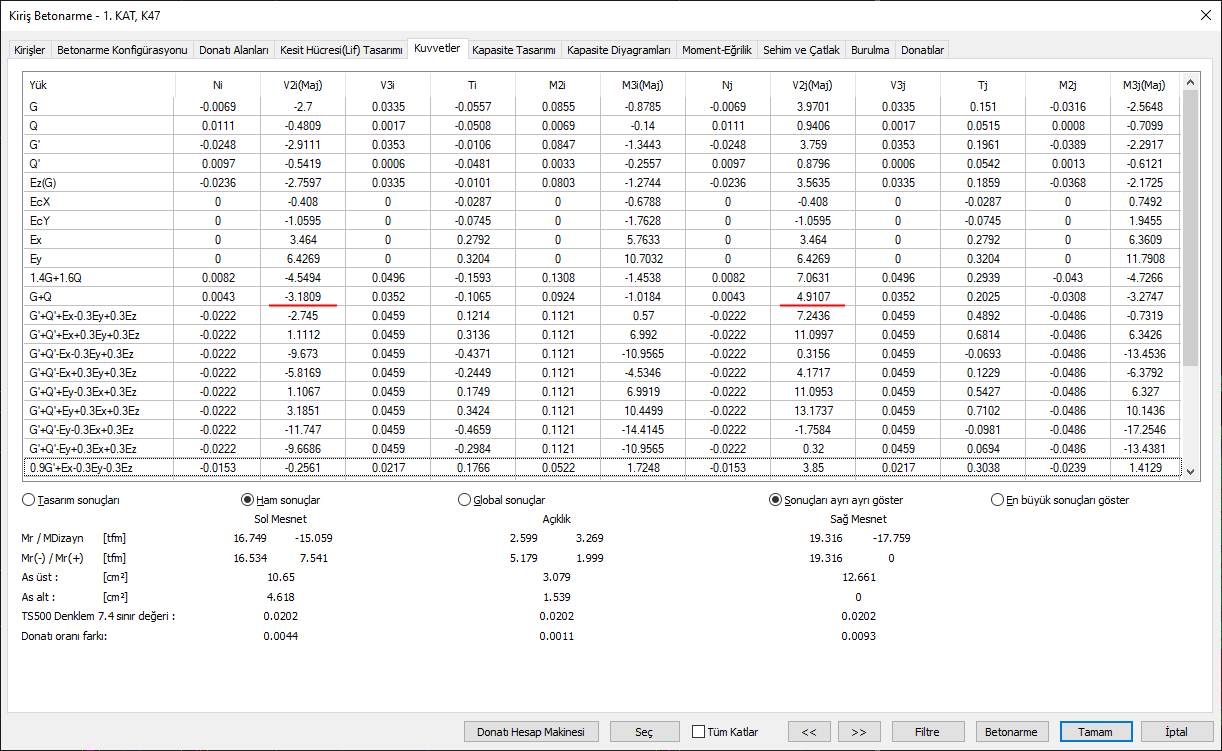Screen dimensions: 1222x751
Task: Switch to the Burulma tab
Action: click(869, 50)
